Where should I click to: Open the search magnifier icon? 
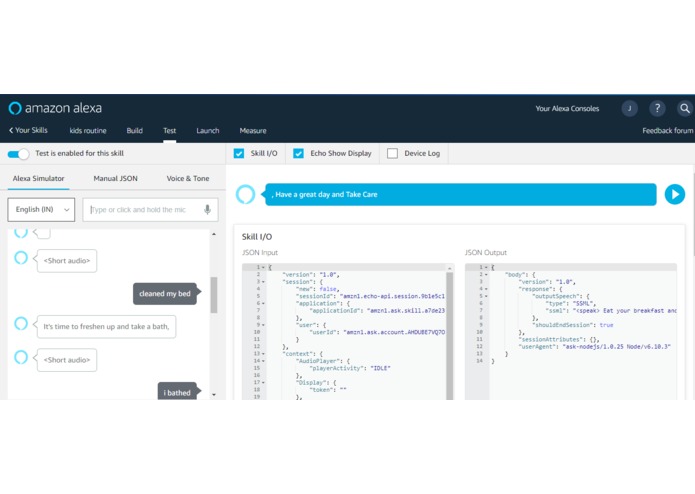(x=685, y=108)
